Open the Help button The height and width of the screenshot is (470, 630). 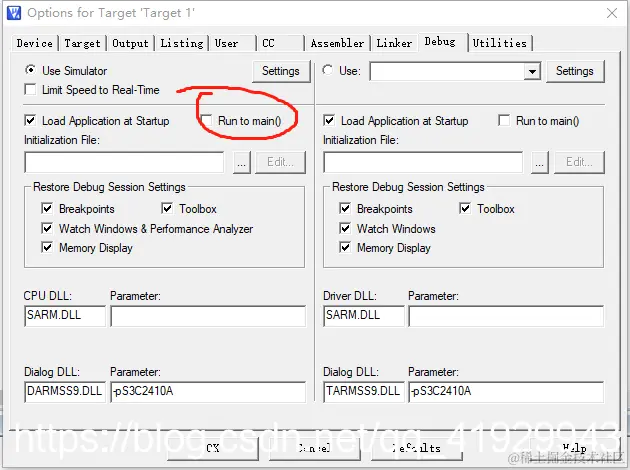click(575, 448)
